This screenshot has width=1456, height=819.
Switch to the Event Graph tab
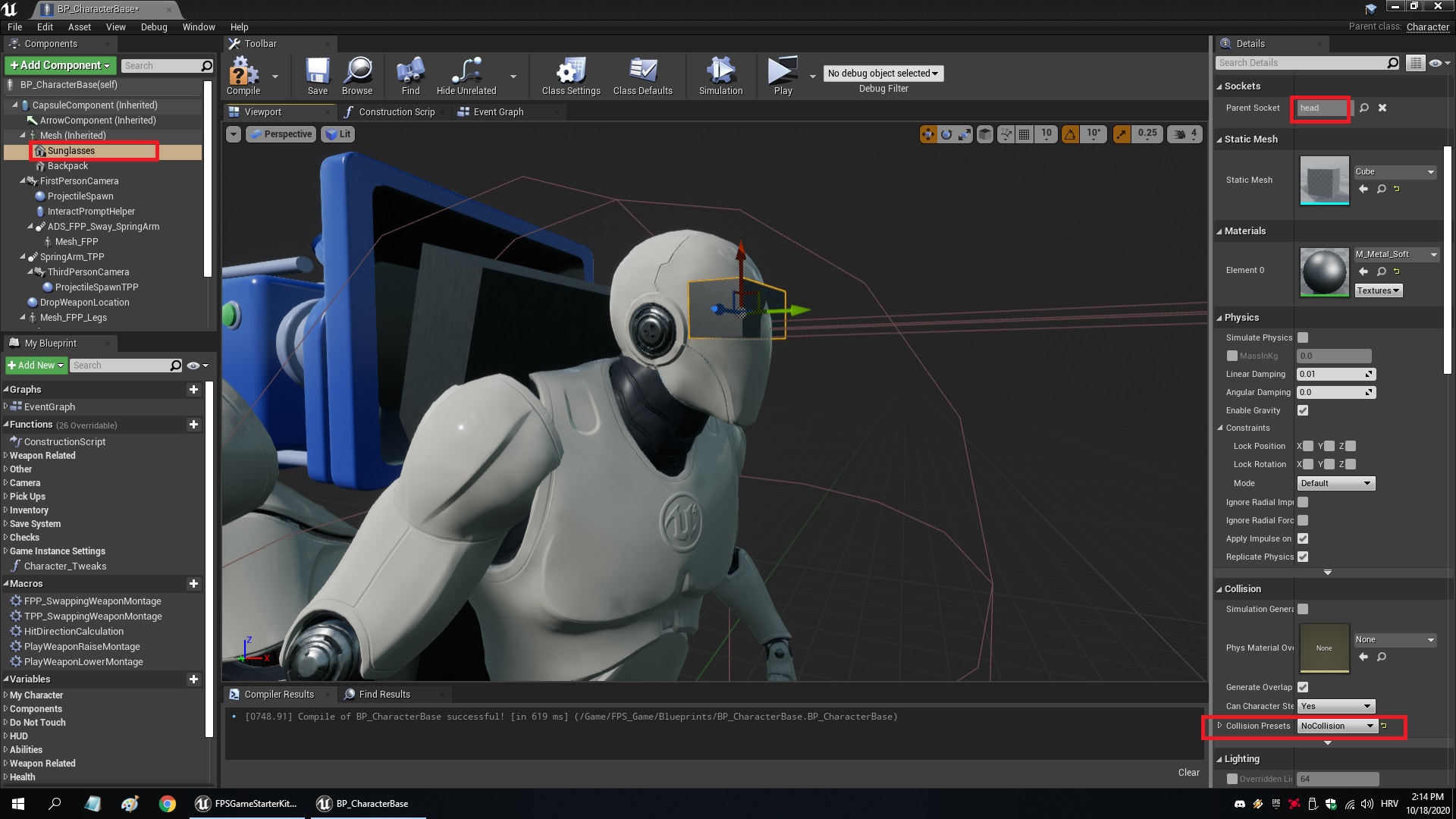point(497,112)
